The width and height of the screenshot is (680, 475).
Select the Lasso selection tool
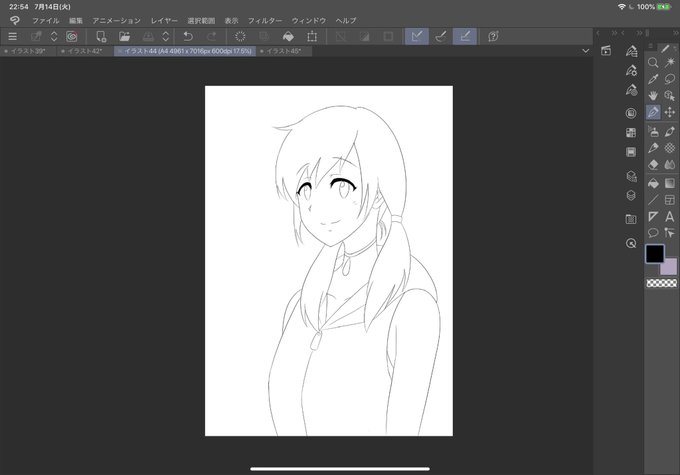(x=670, y=79)
